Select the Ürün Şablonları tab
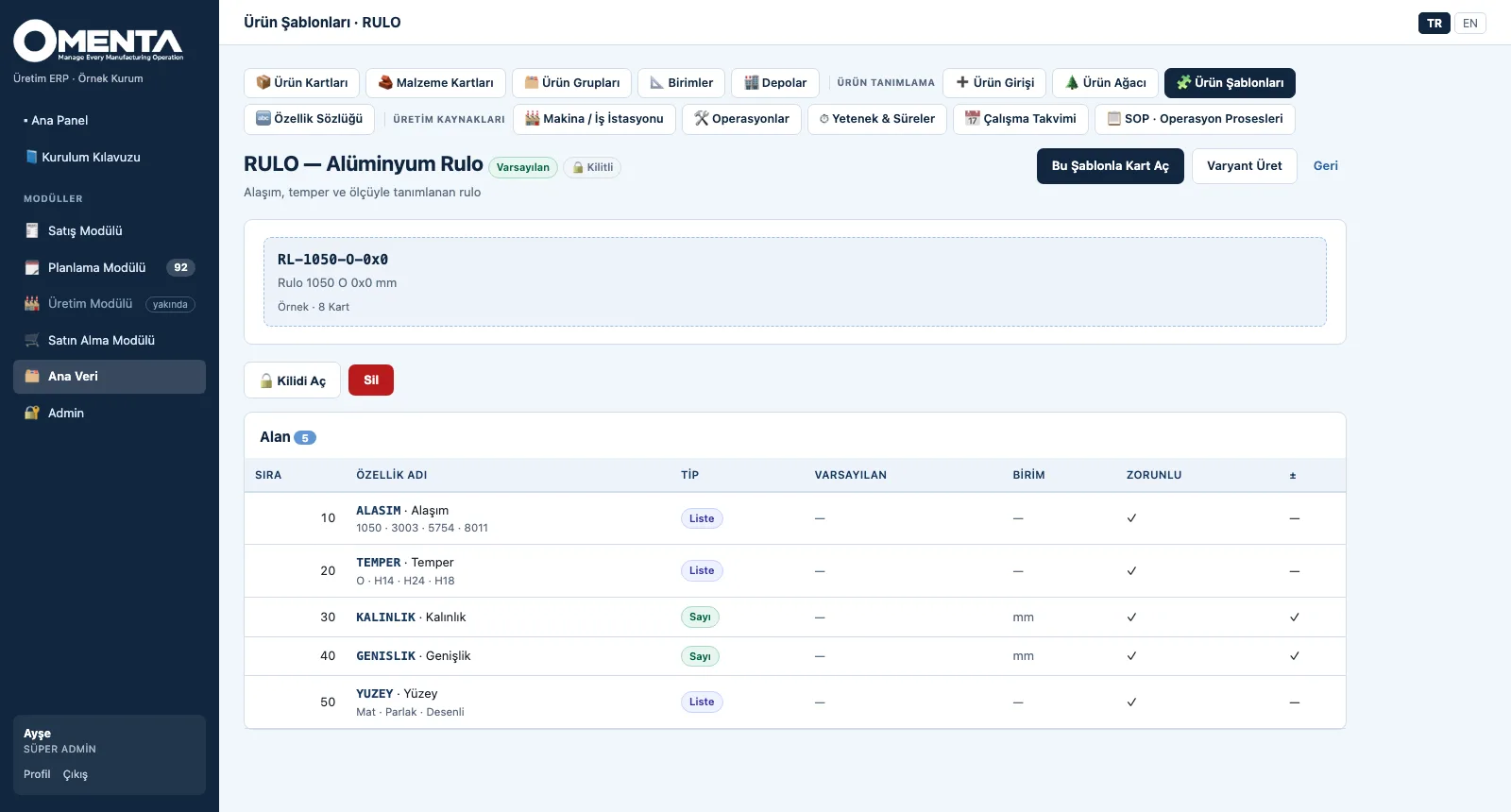 (1230, 83)
